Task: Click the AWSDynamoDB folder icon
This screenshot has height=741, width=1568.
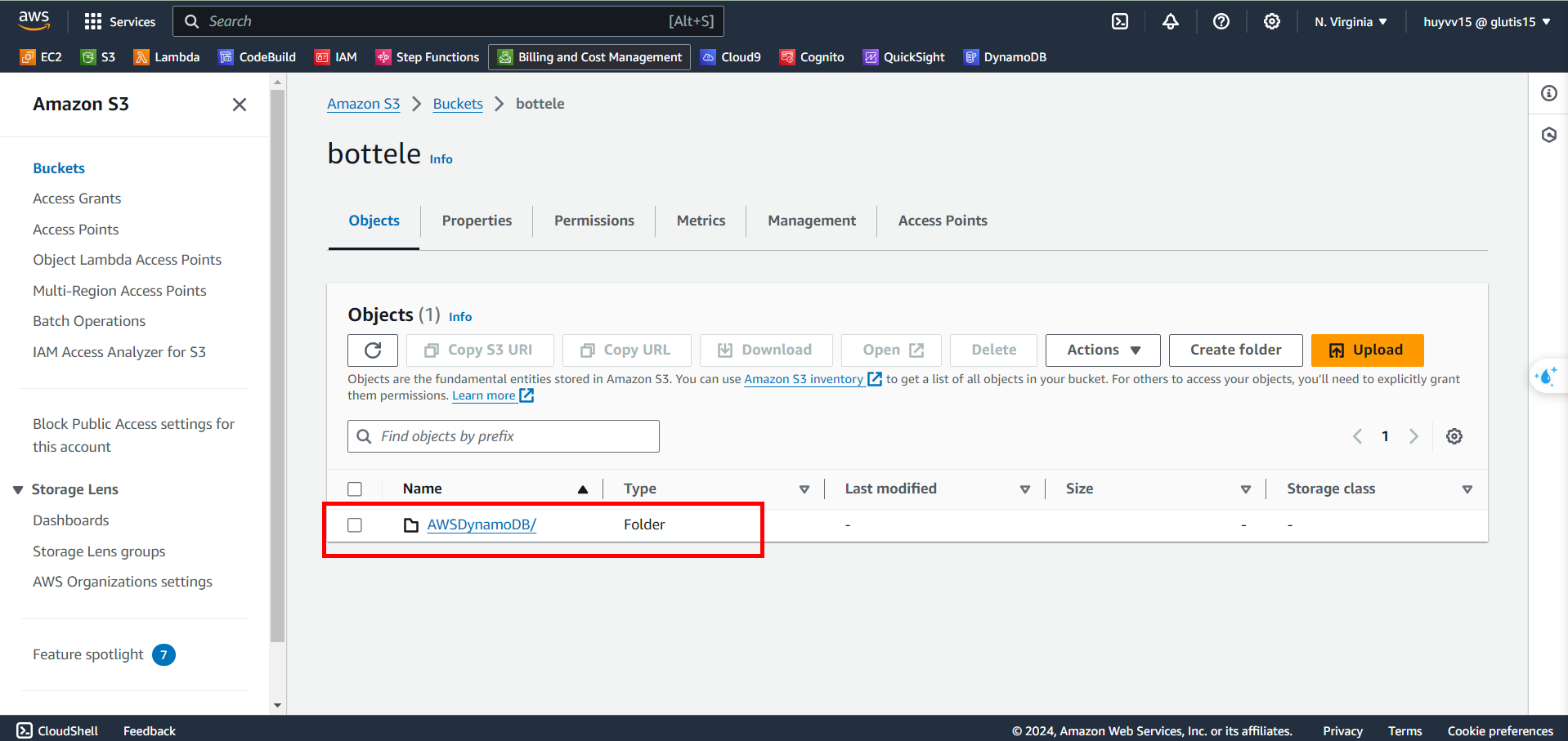Action: pos(411,525)
